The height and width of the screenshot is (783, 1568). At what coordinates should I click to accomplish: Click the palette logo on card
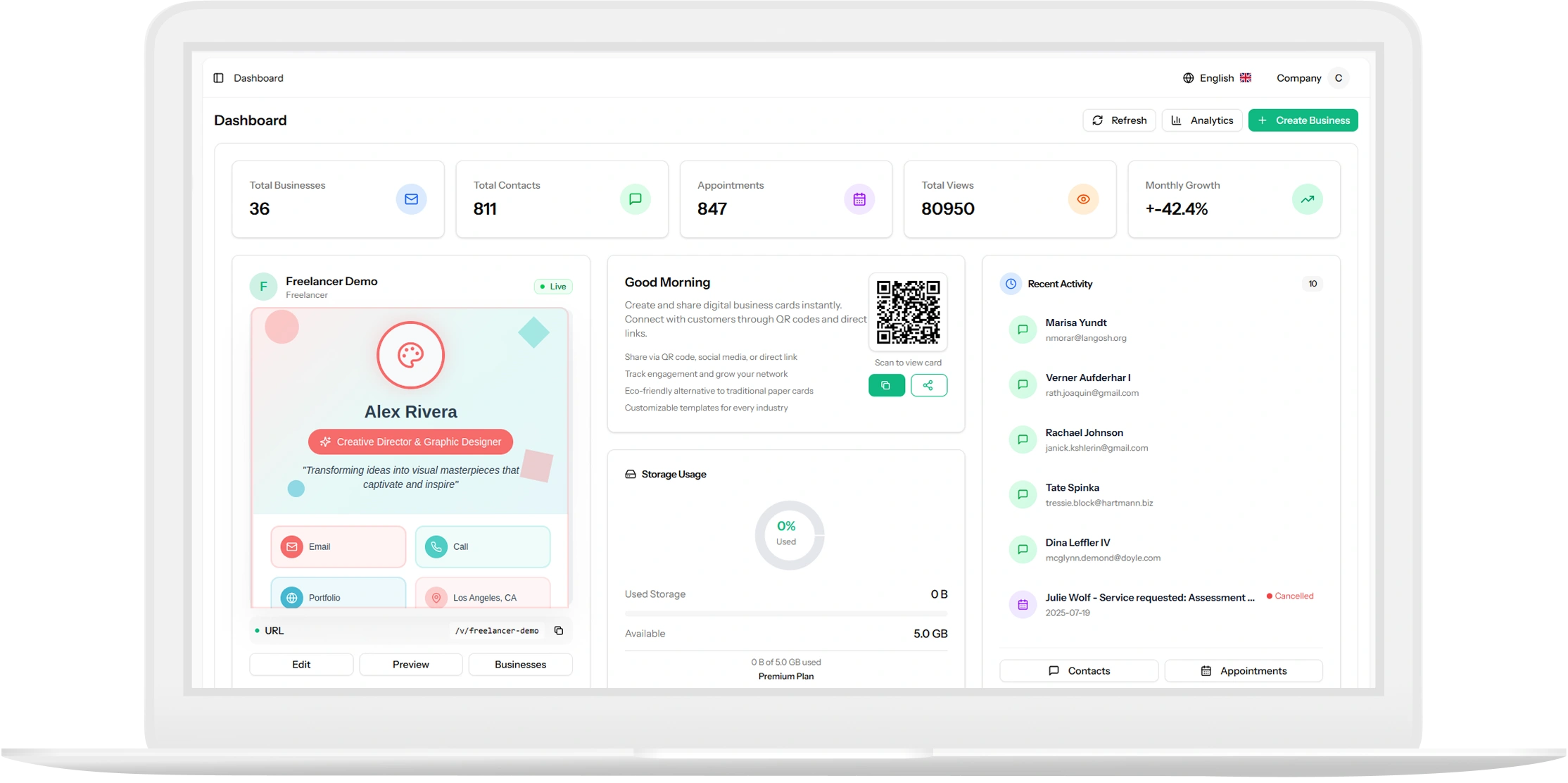tap(410, 355)
